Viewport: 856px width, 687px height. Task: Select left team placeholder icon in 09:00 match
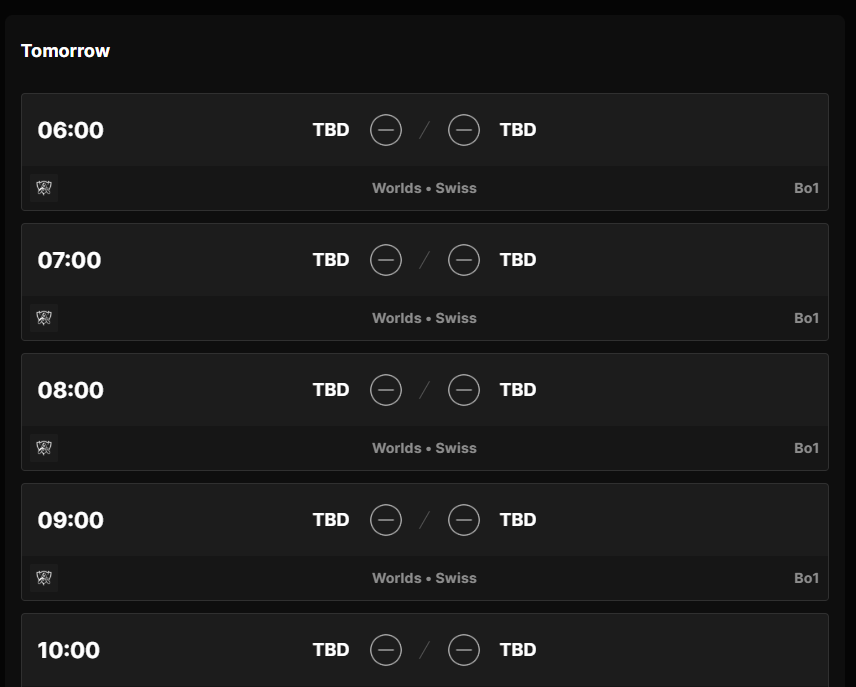[x=386, y=520]
